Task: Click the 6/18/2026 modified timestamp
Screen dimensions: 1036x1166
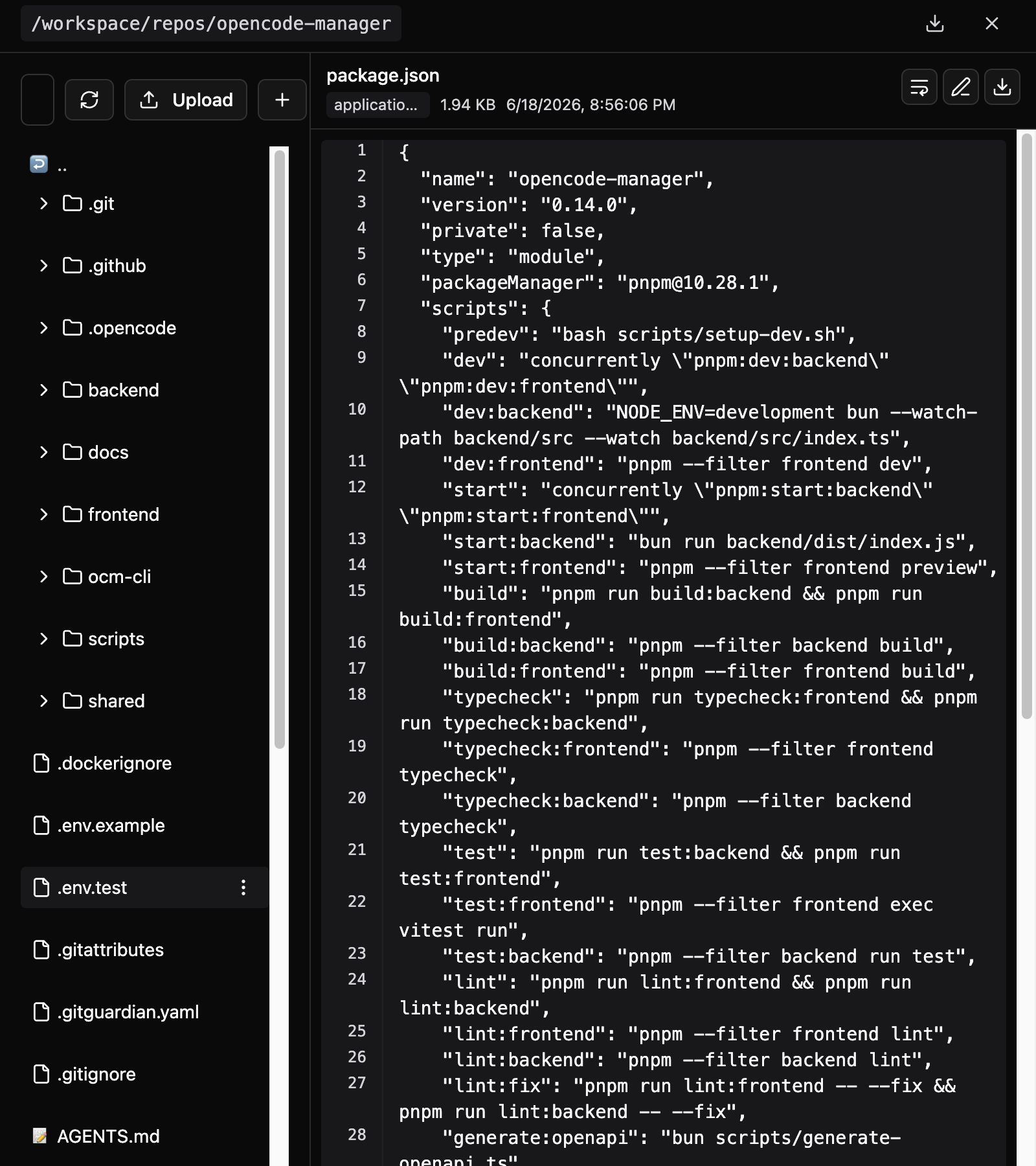Action: [x=591, y=105]
